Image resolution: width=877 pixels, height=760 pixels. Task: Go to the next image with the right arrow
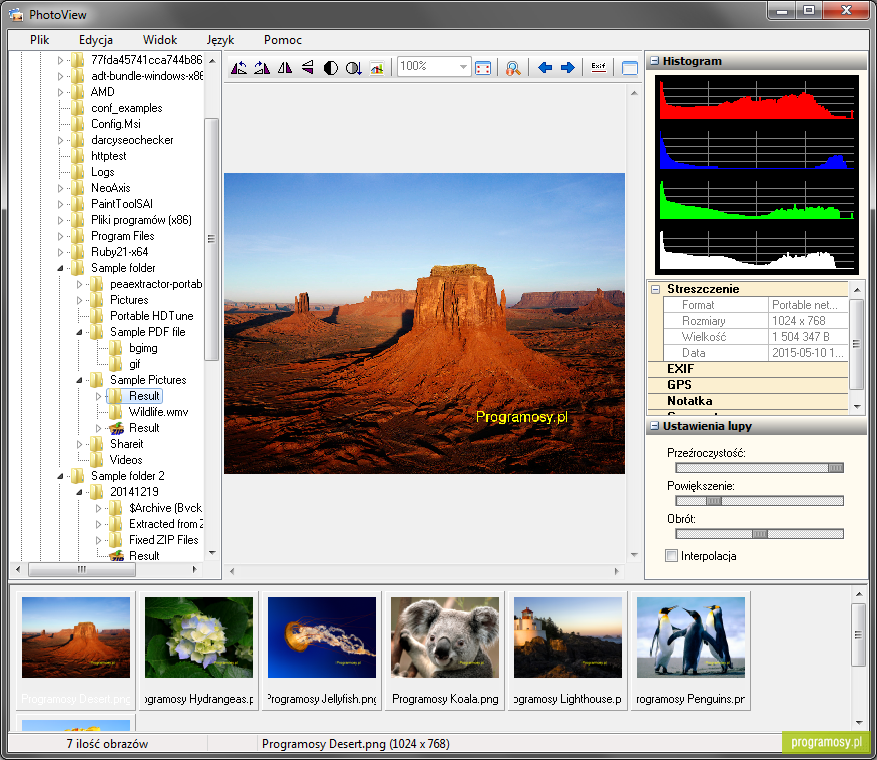click(x=568, y=68)
